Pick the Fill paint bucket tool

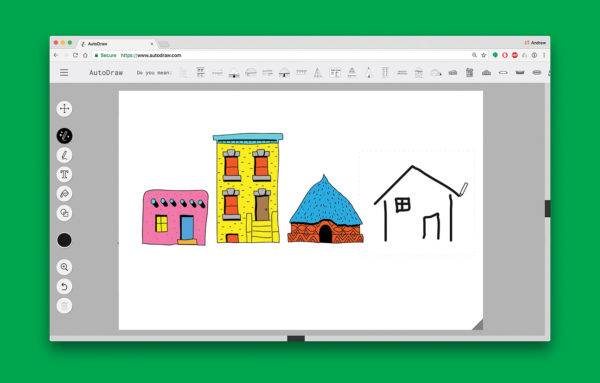click(x=64, y=194)
